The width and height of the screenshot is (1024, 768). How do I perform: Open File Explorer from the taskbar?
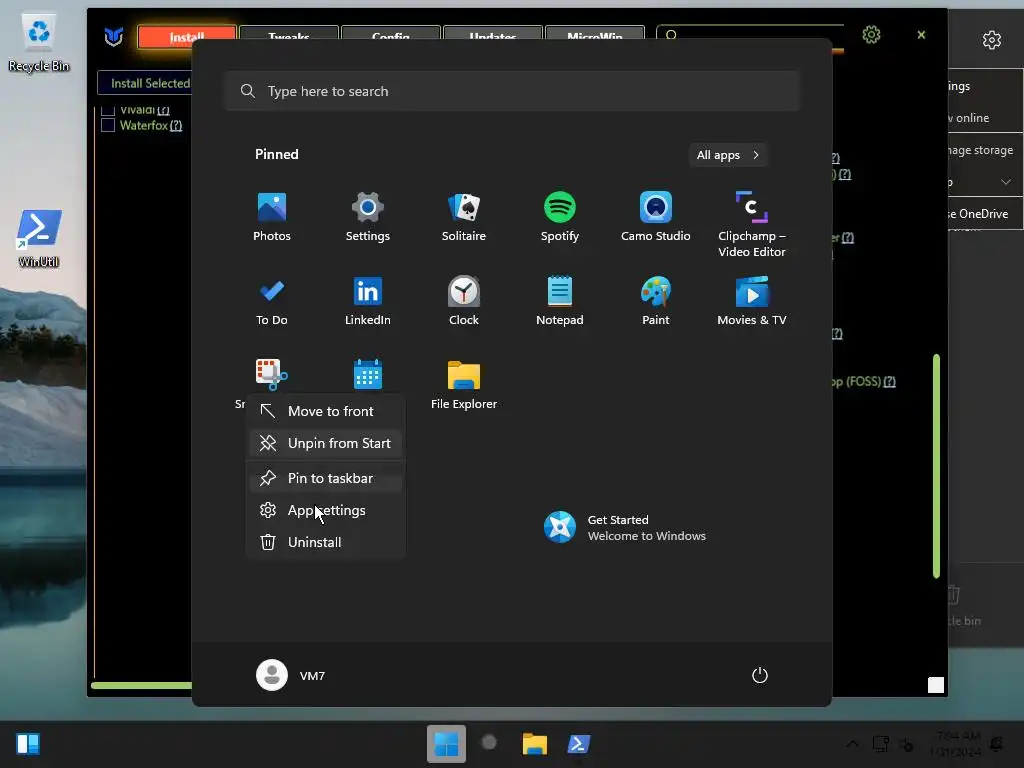534,744
